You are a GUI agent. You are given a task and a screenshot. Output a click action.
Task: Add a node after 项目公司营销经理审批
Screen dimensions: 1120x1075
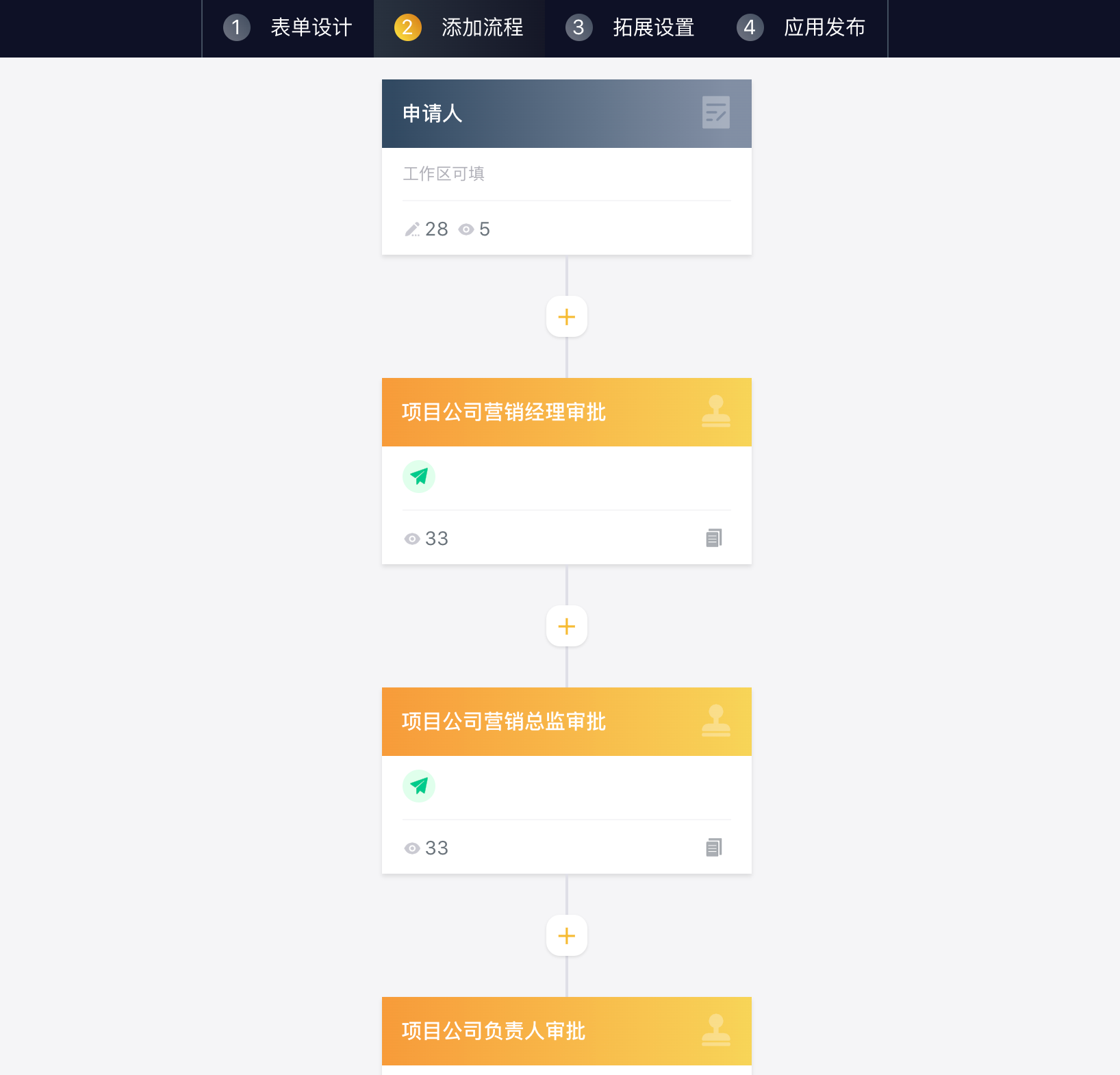567,626
